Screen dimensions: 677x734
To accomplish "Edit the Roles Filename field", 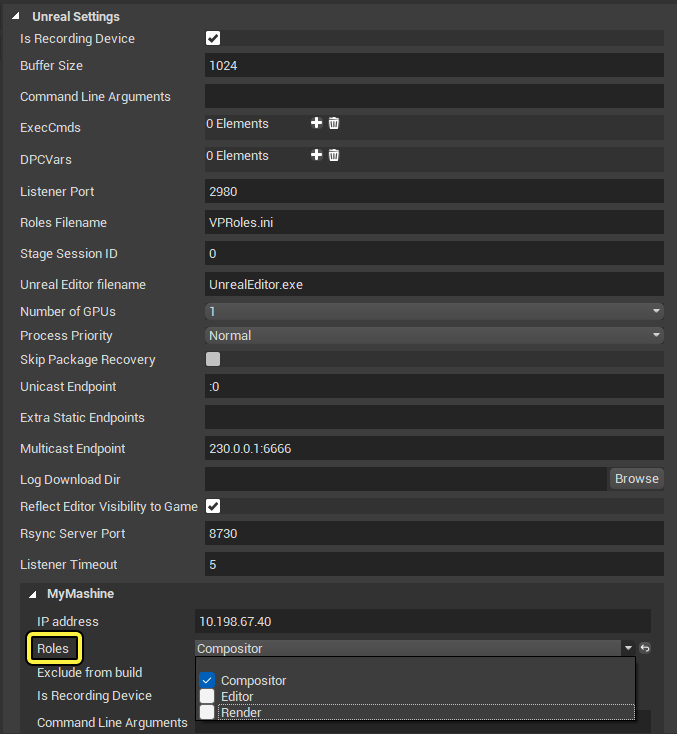I will (434, 222).
